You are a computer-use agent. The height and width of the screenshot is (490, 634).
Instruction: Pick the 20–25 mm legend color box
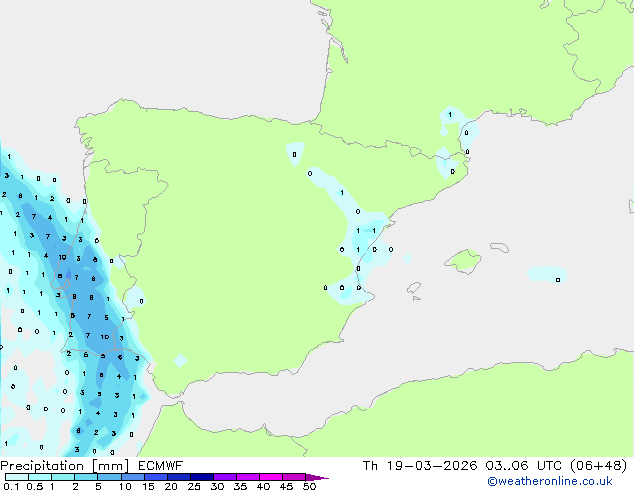click(178, 477)
